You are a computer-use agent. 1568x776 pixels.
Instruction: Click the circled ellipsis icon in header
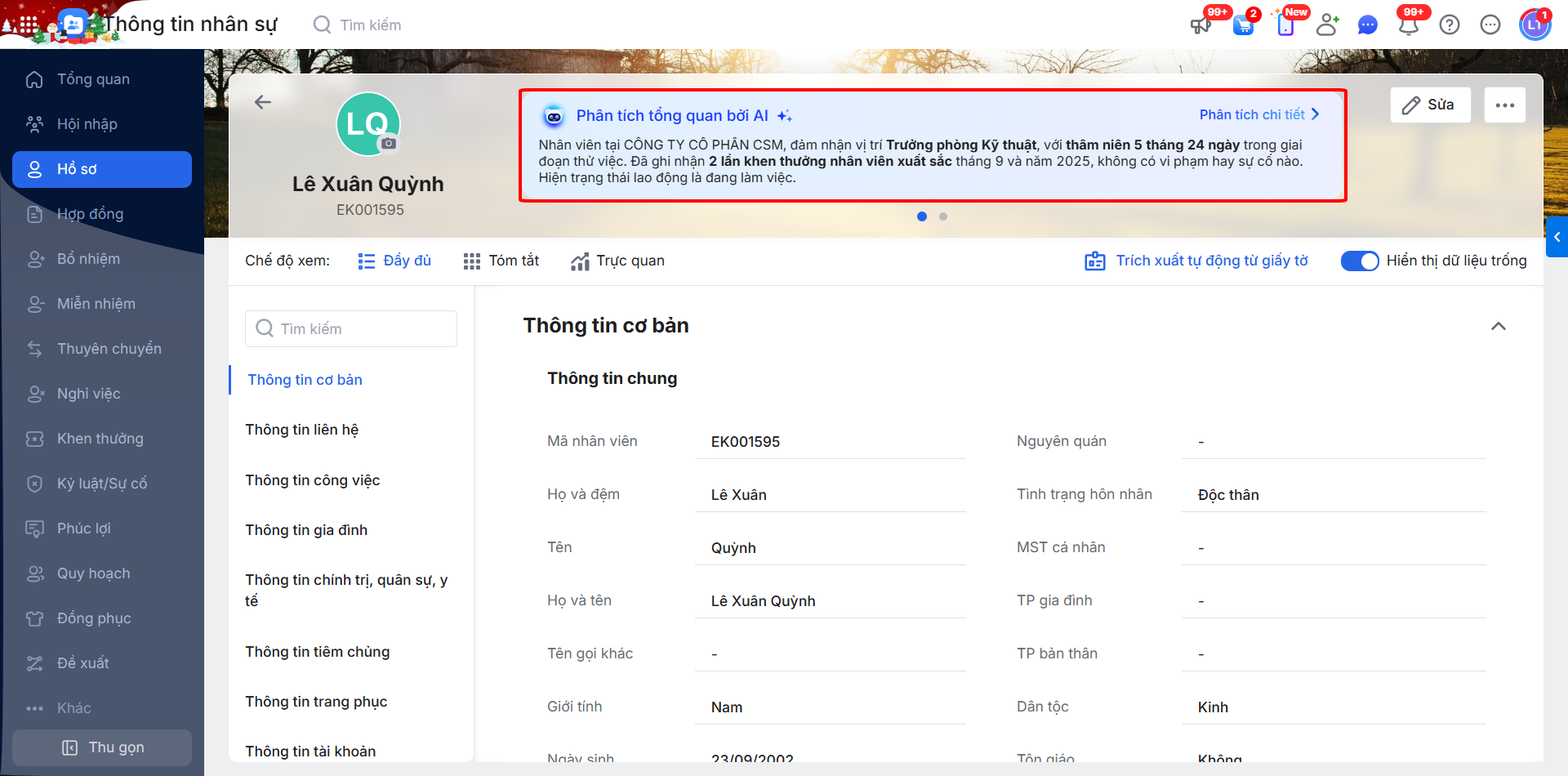(1490, 25)
